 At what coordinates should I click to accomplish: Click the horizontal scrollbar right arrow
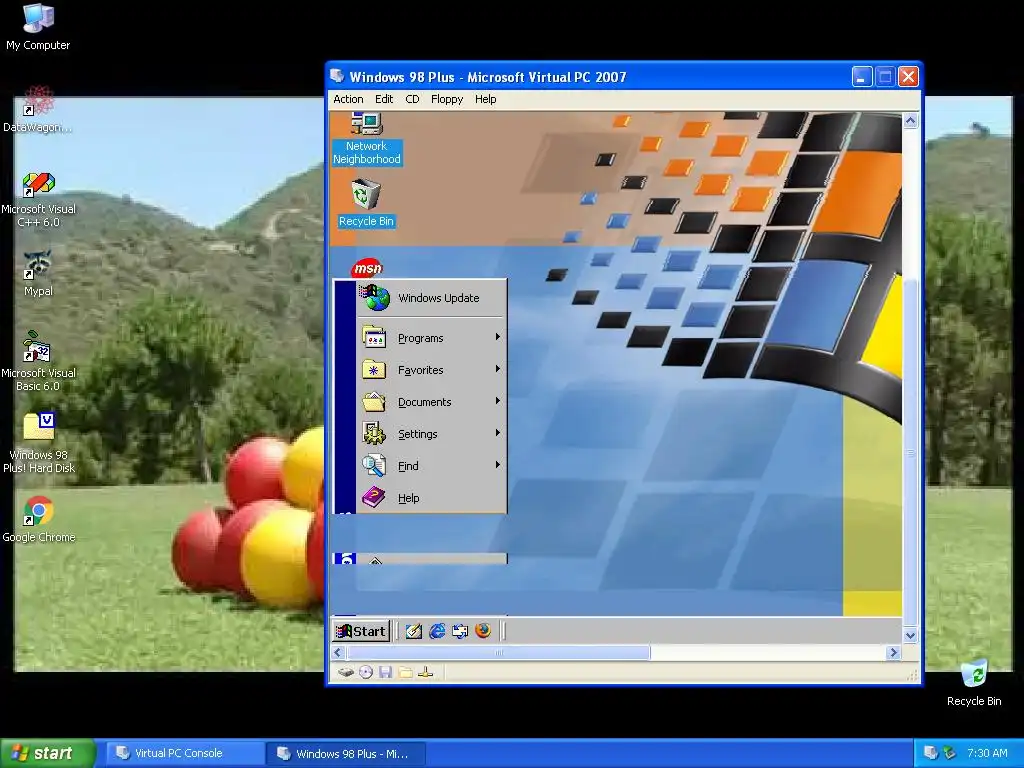893,652
